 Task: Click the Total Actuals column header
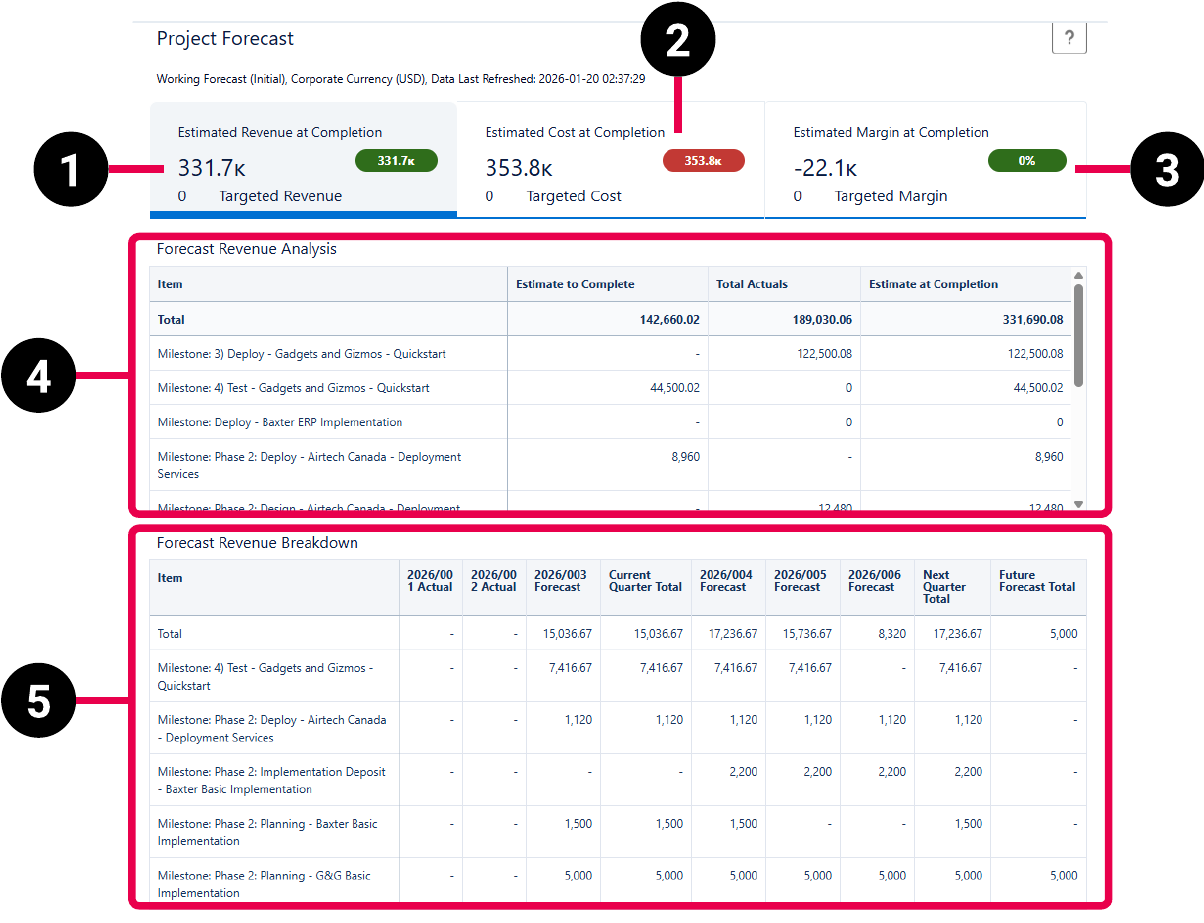[x=752, y=284]
